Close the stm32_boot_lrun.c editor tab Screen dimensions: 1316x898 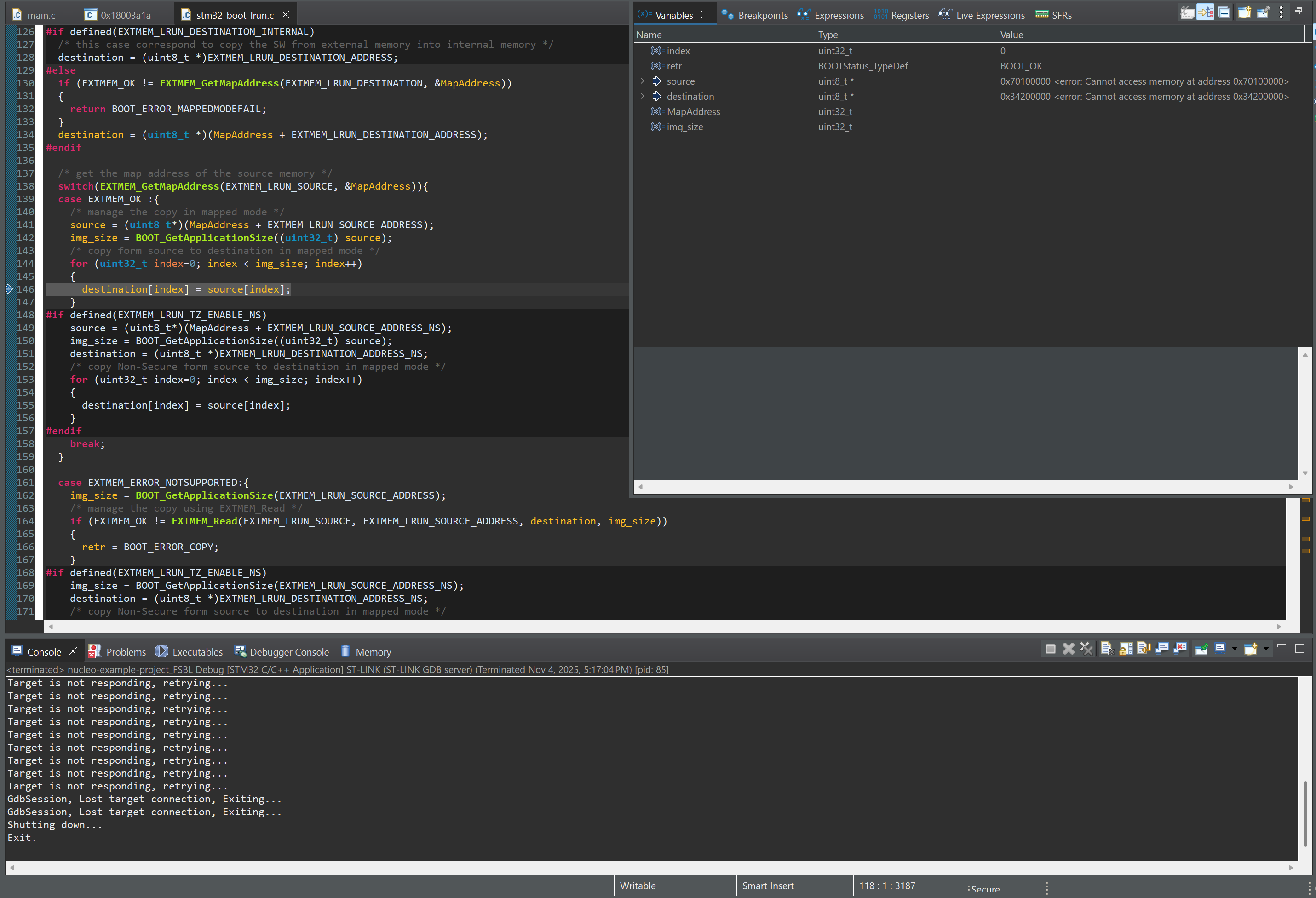pyautogui.click(x=285, y=15)
